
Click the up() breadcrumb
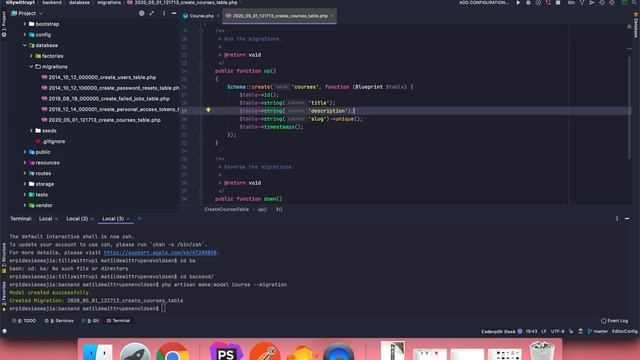point(262,209)
